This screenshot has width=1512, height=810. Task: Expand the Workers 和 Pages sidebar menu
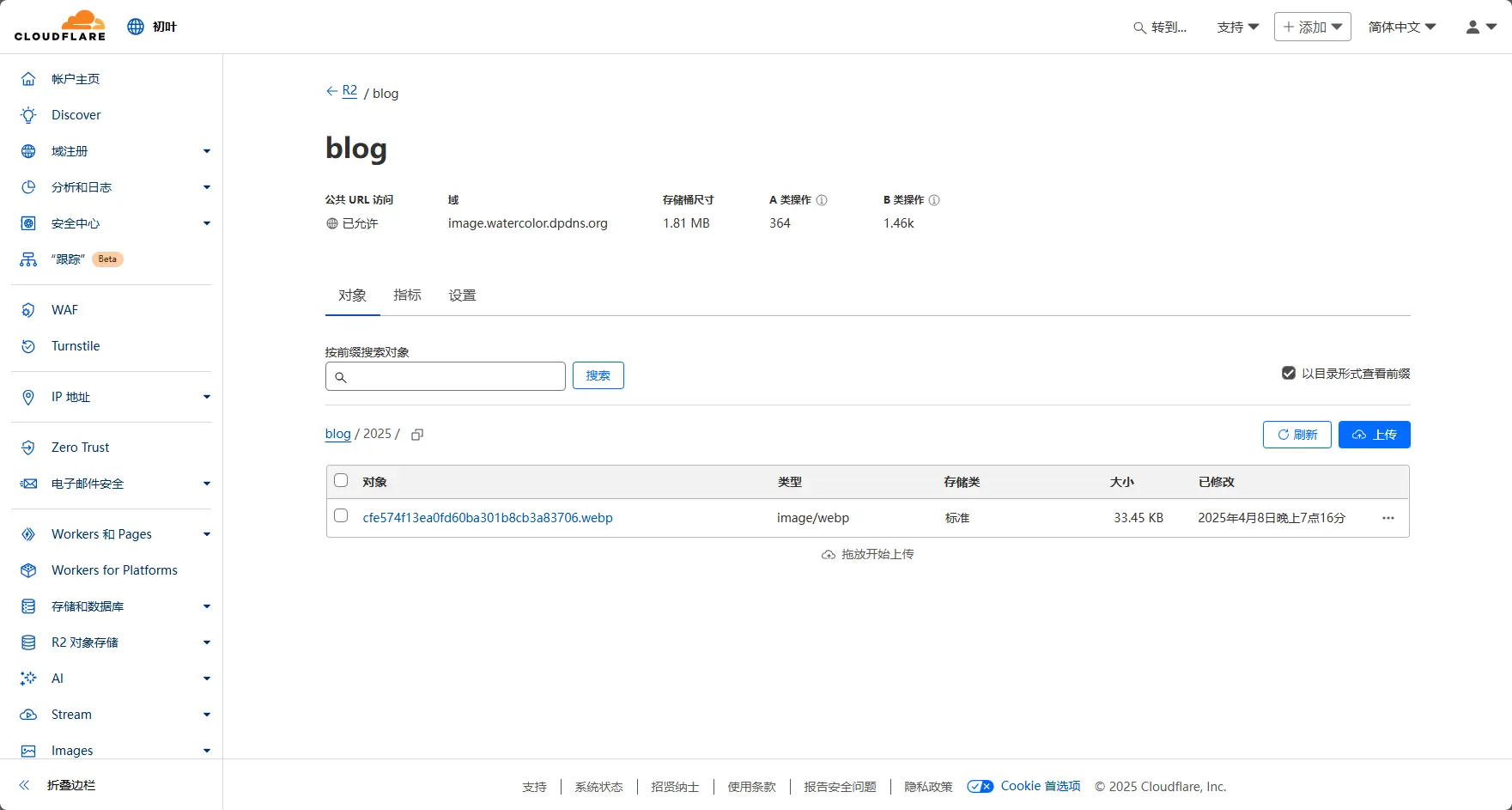point(206,534)
